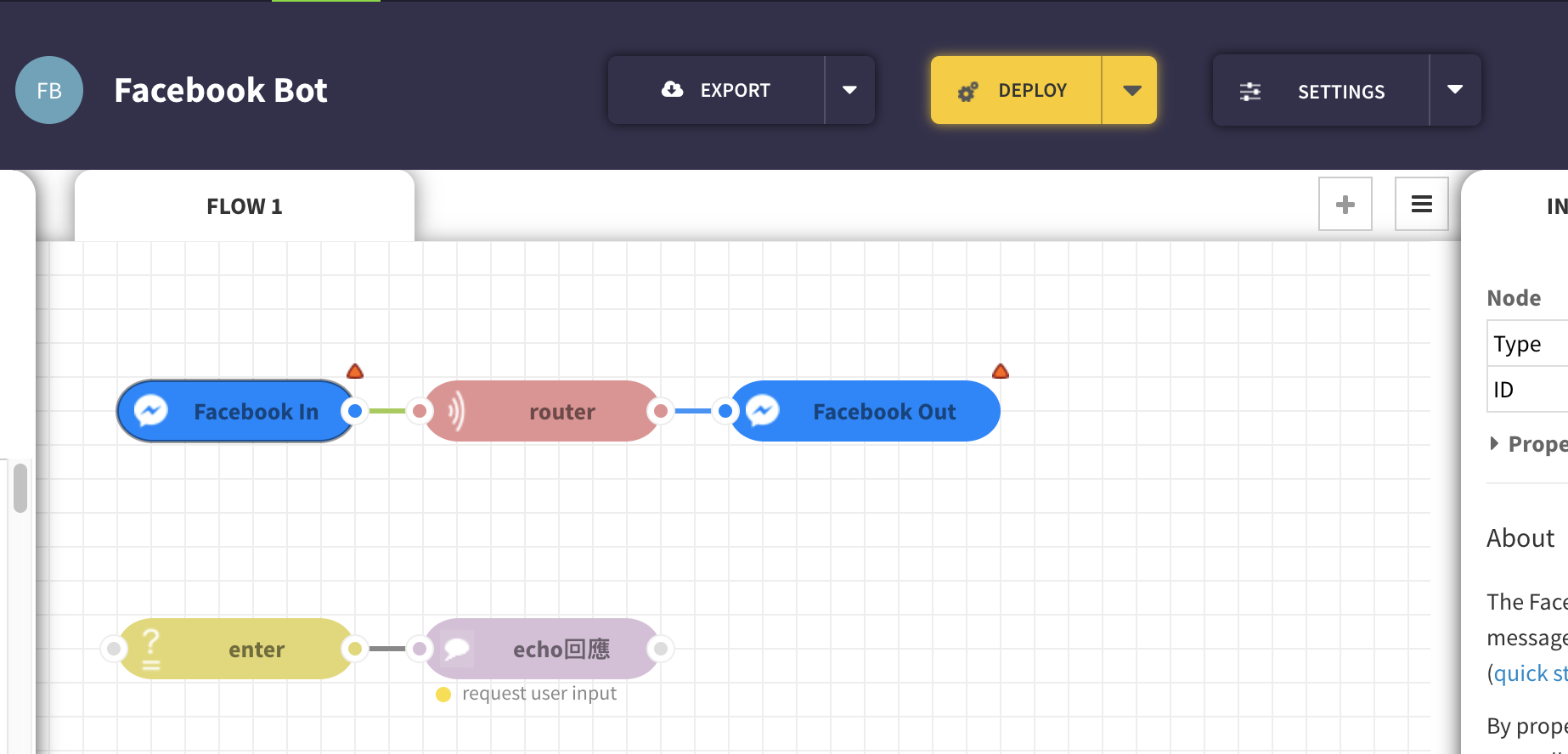1568x754 pixels.
Task: Click the Export button
Action: click(x=716, y=90)
